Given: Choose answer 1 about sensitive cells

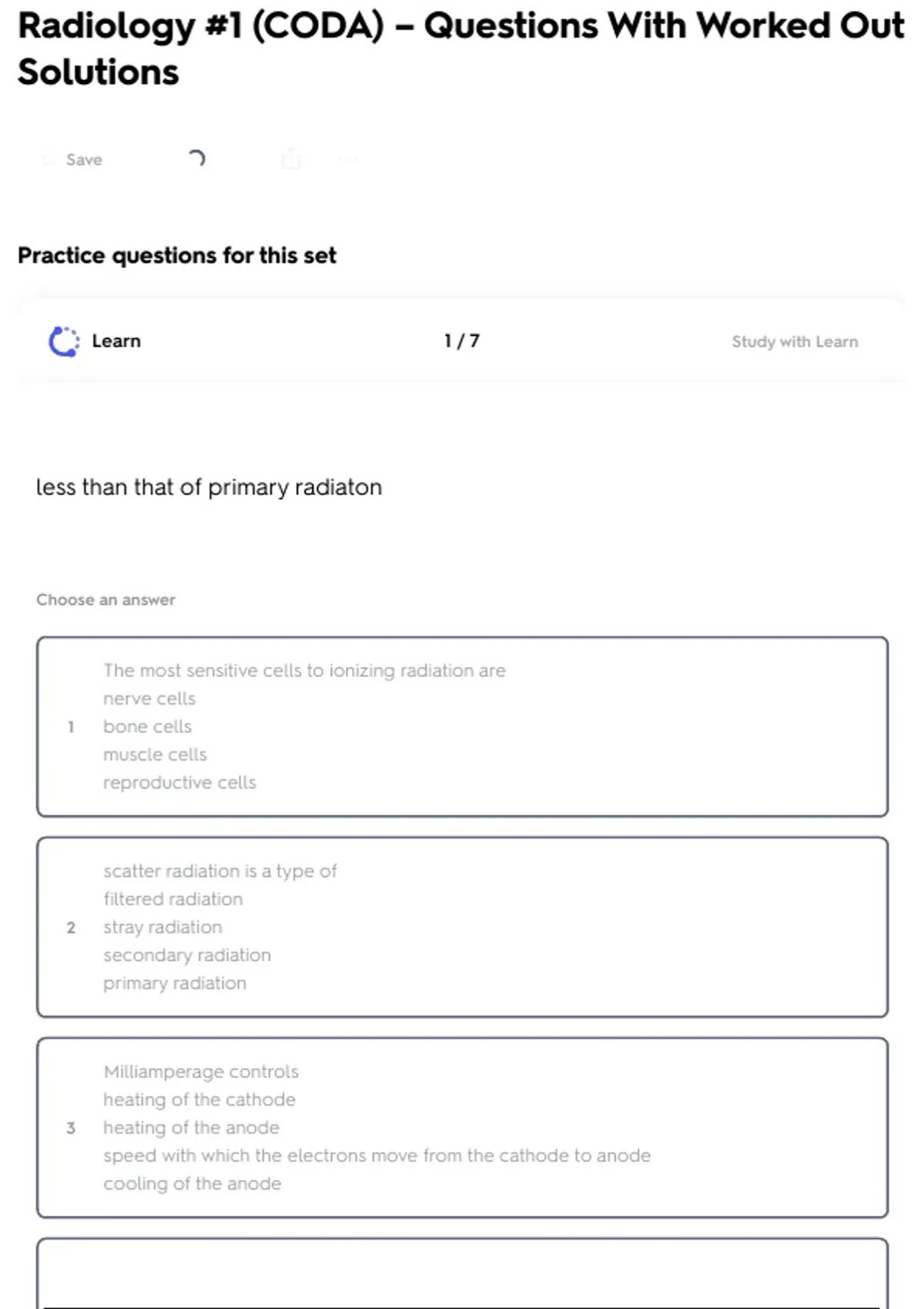Looking at the screenshot, I should [x=462, y=726].
